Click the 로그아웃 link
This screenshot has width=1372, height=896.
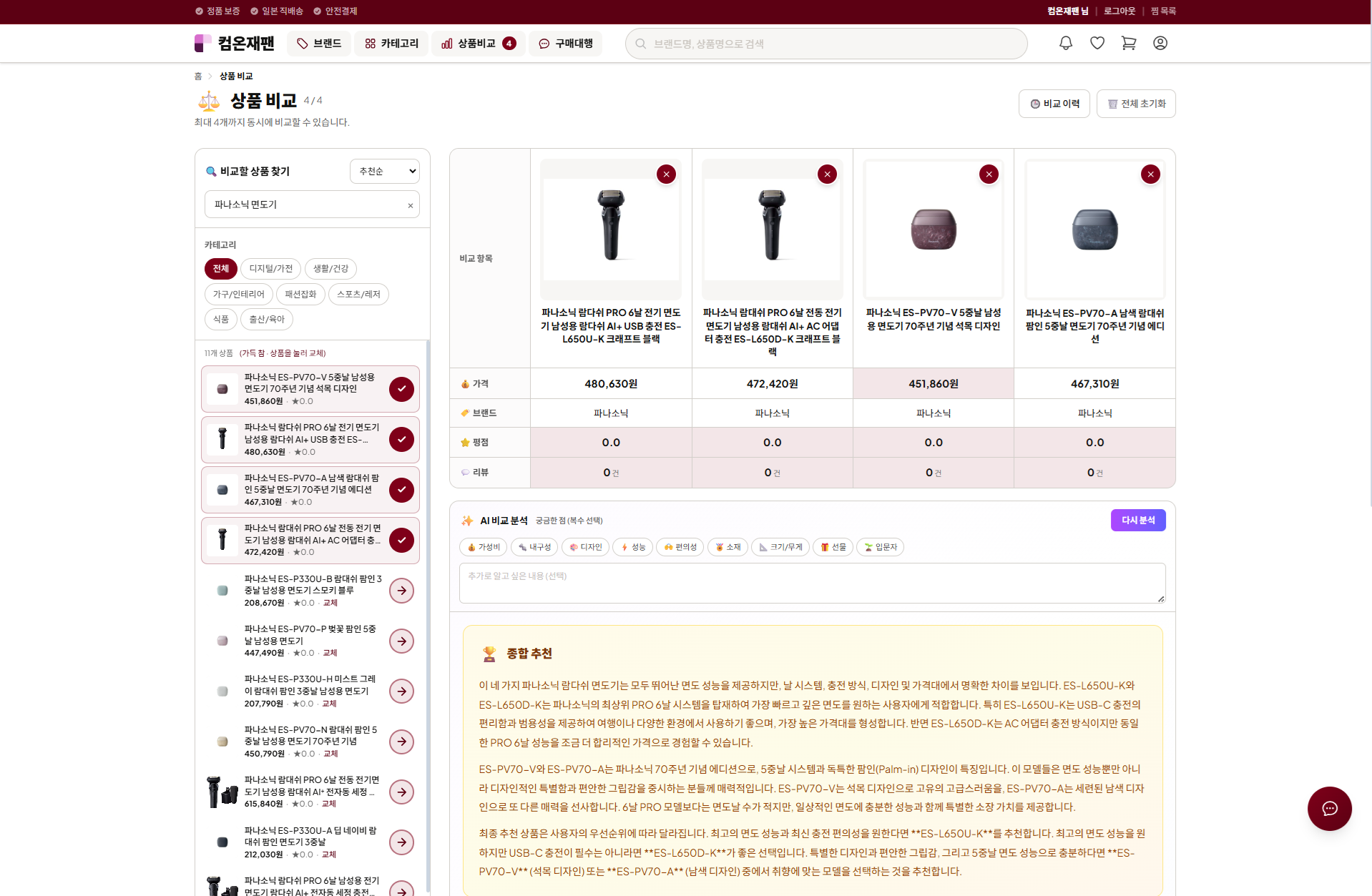pos(1119,11)
